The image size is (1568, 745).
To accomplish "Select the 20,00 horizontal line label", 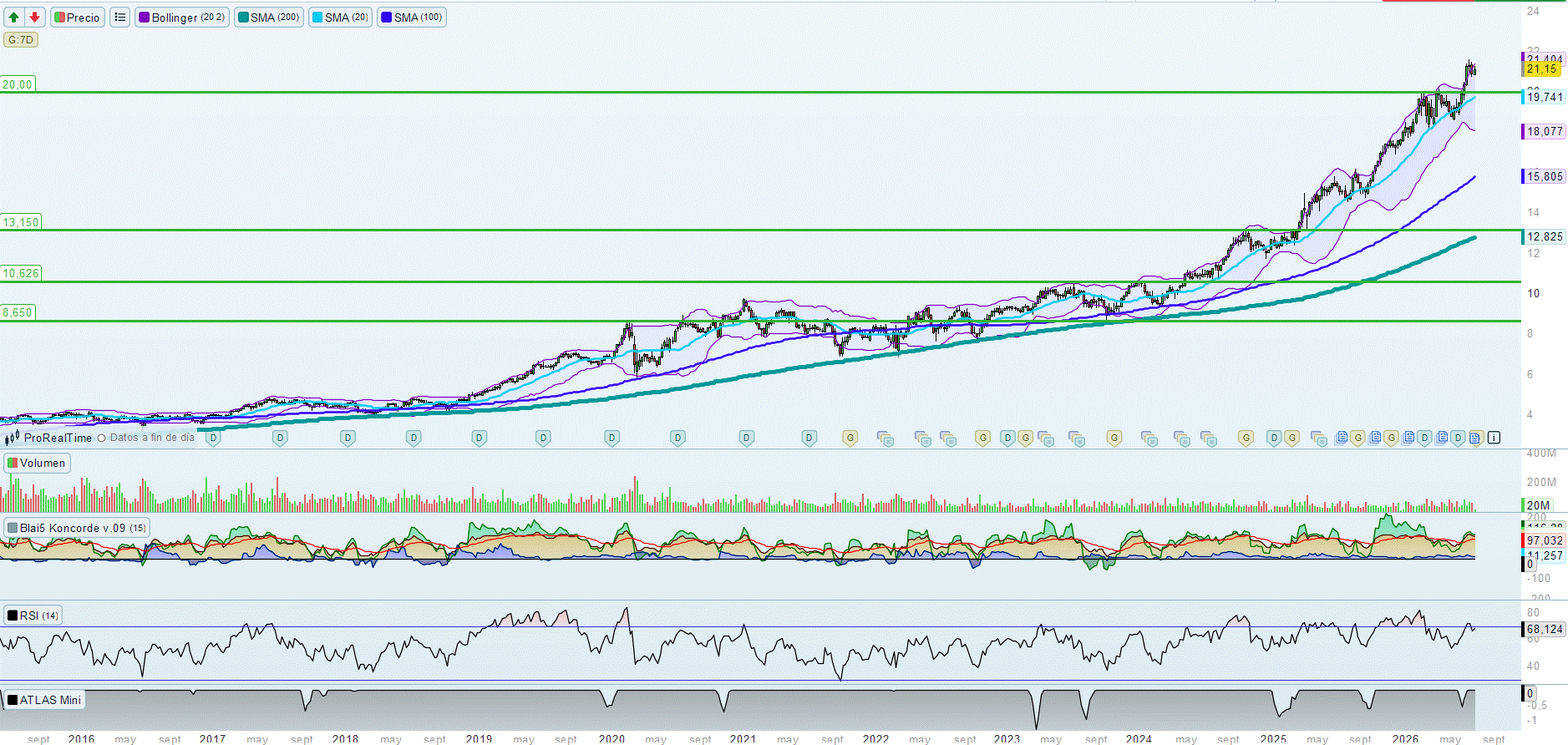I will pos(18,84).
